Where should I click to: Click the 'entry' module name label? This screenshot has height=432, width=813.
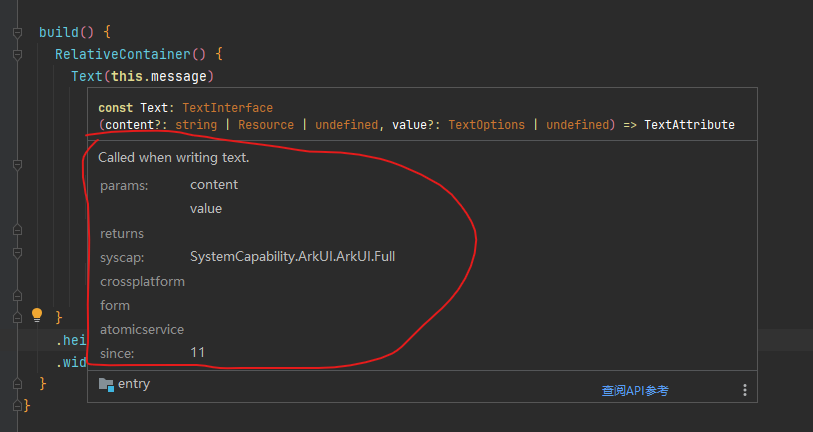click(x=134, y=384)
